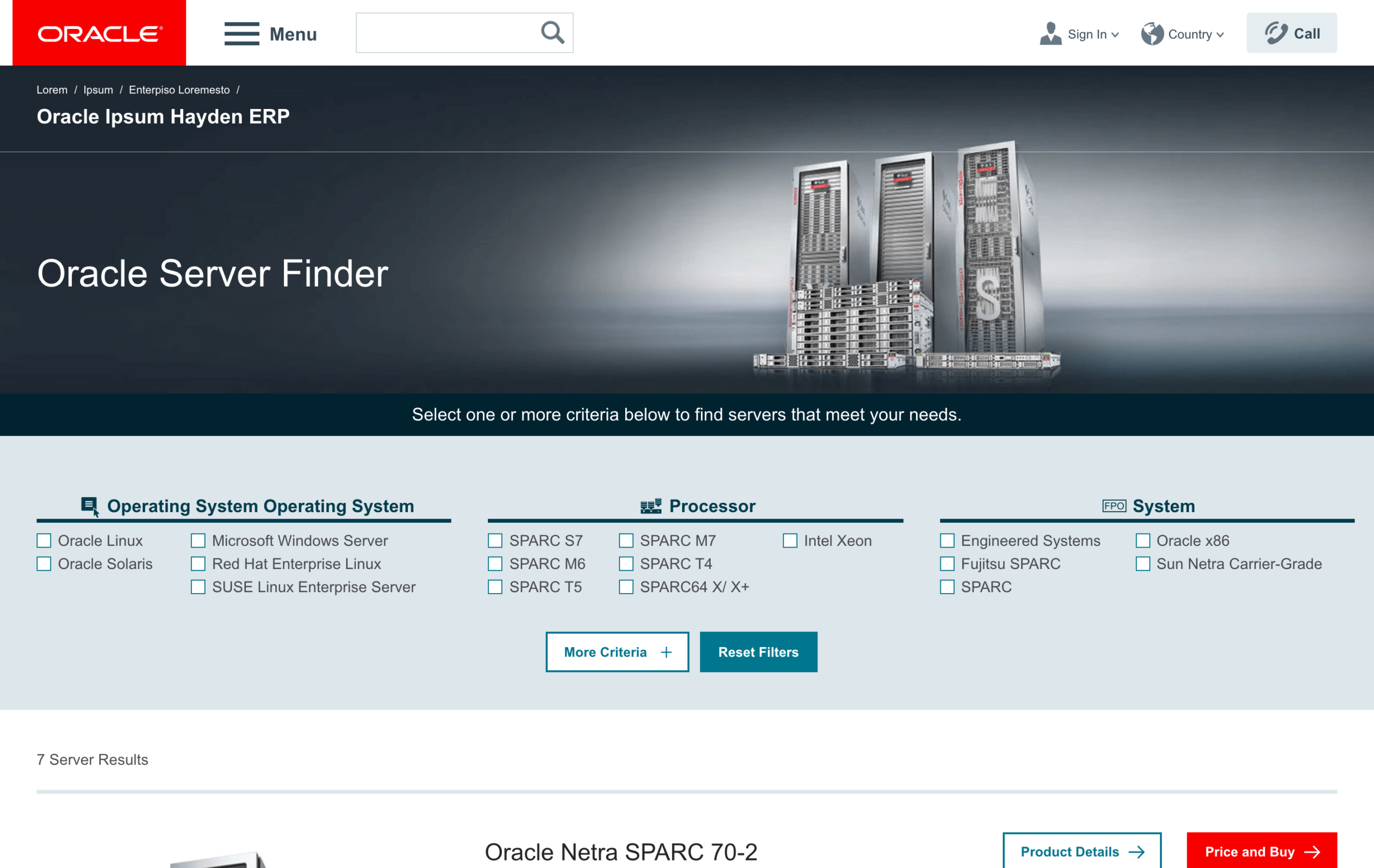This screenshot has width=1374, height=868.
Task: Tick Microsoft Windows Server checkbox
Action: pos(198,541)
